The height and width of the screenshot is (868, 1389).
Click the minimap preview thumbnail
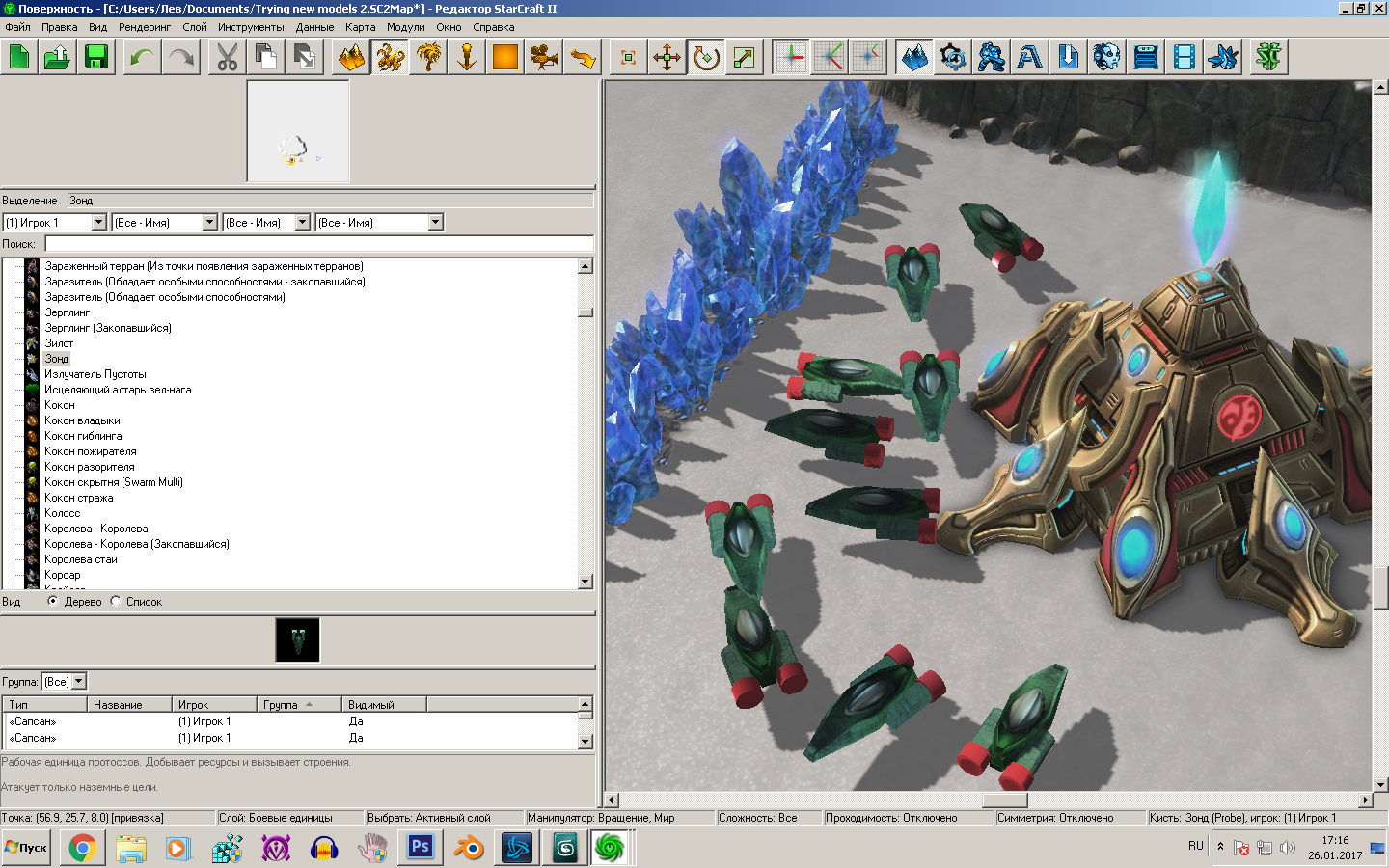click(298, 131)
